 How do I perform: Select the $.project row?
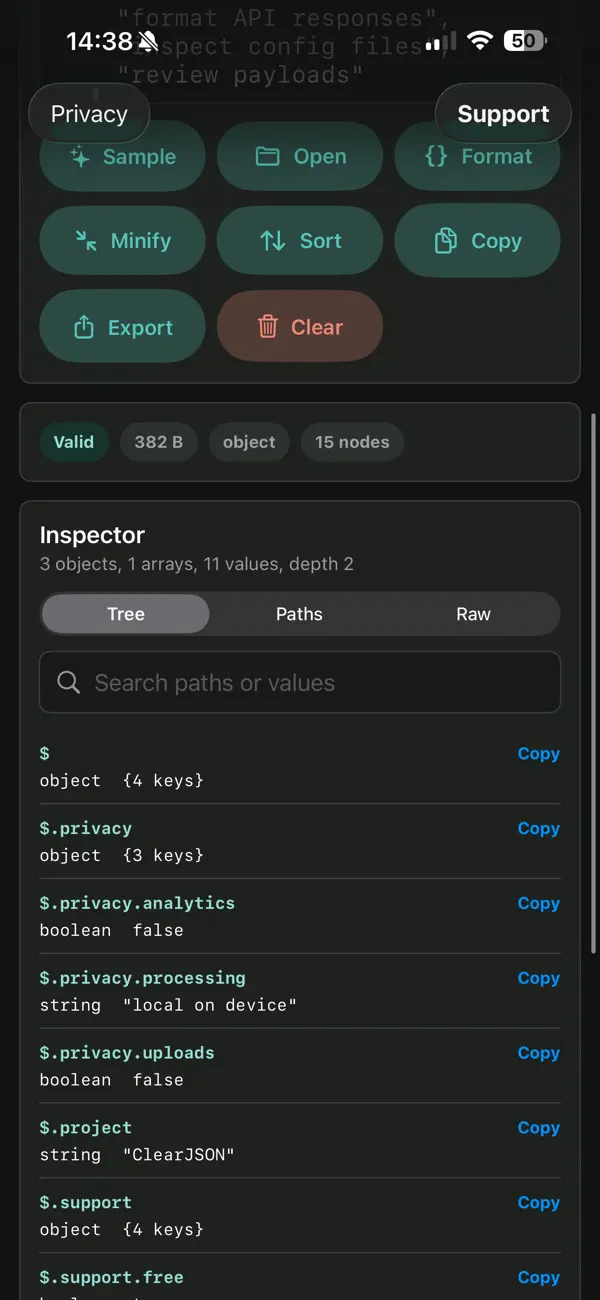click(300, 1142)
